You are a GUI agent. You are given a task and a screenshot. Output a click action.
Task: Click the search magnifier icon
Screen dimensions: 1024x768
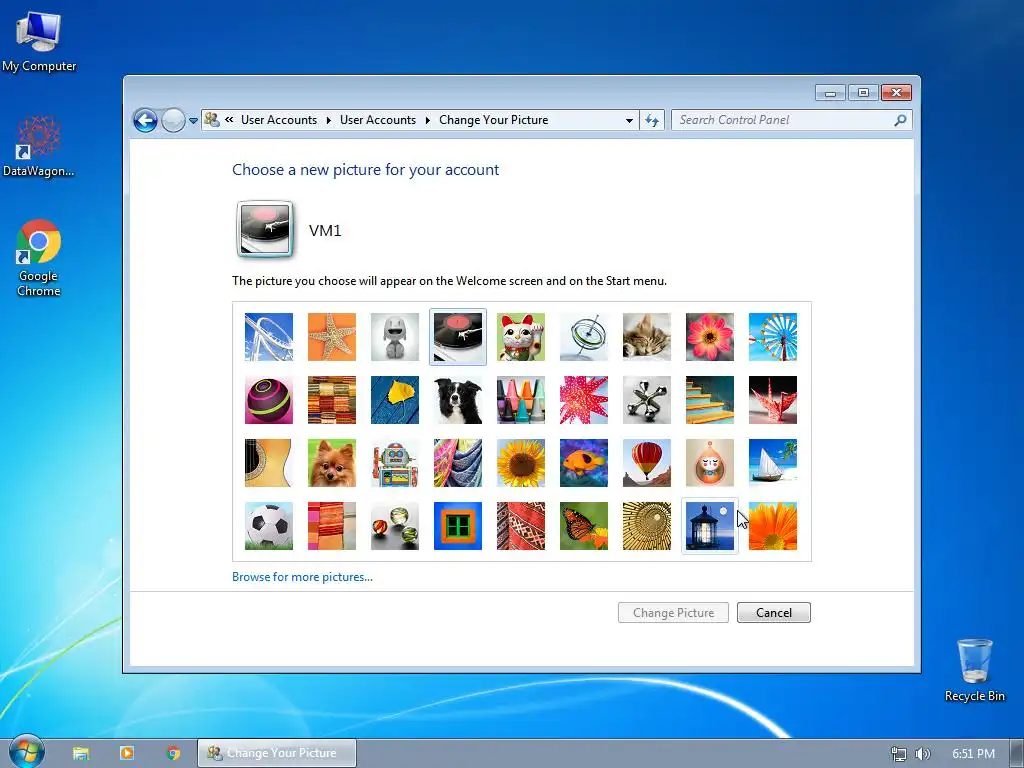click(901, 120)
